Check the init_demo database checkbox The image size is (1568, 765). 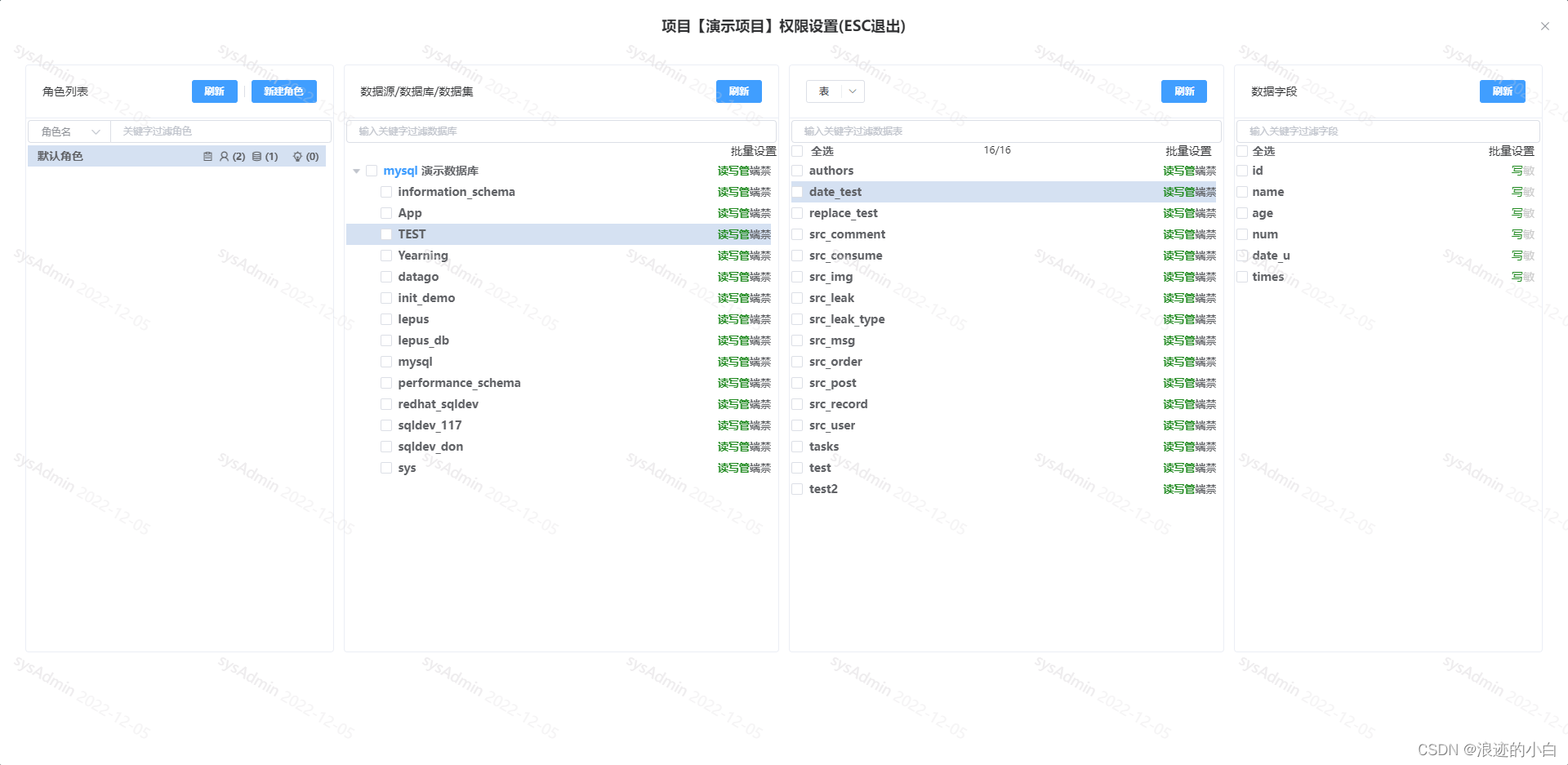pyautogui.click(x=386, y=298)
